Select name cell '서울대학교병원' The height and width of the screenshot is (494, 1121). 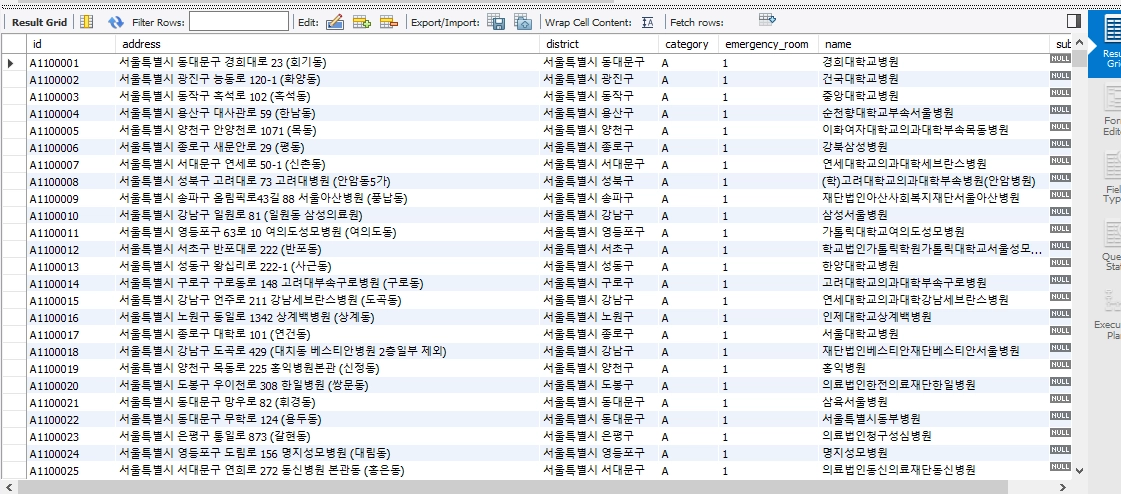[x=934, y=335]
